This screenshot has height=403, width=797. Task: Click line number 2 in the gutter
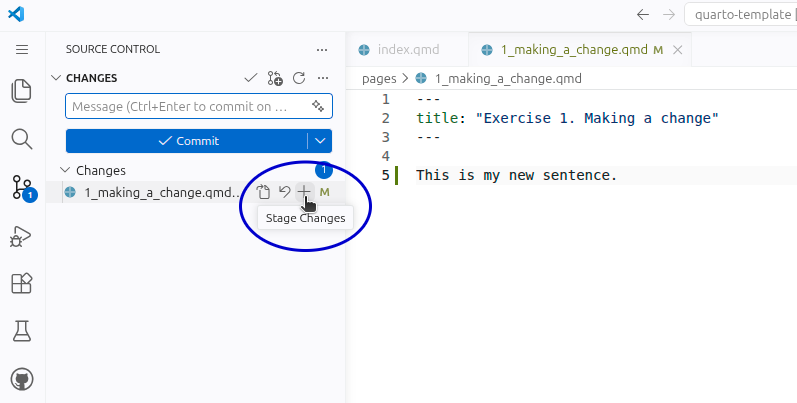[386, 118]
